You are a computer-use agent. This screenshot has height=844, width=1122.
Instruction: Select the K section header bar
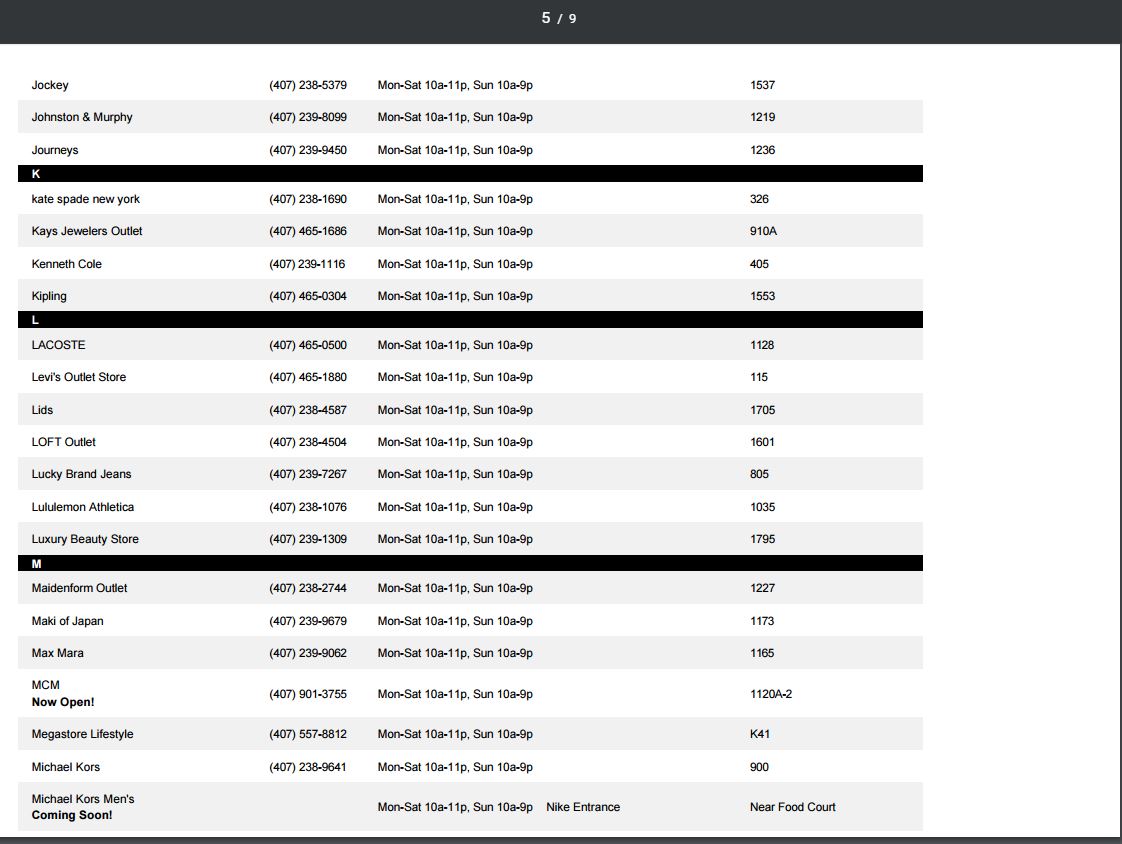click(x=470, y=174)
